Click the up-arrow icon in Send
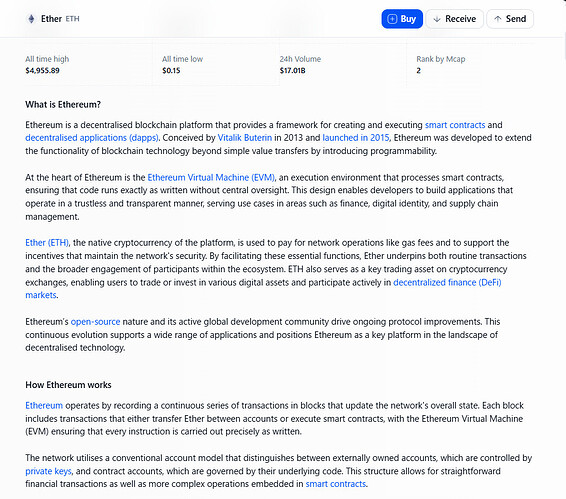This screenshot has height=499, width=566. tap(498, 19)
